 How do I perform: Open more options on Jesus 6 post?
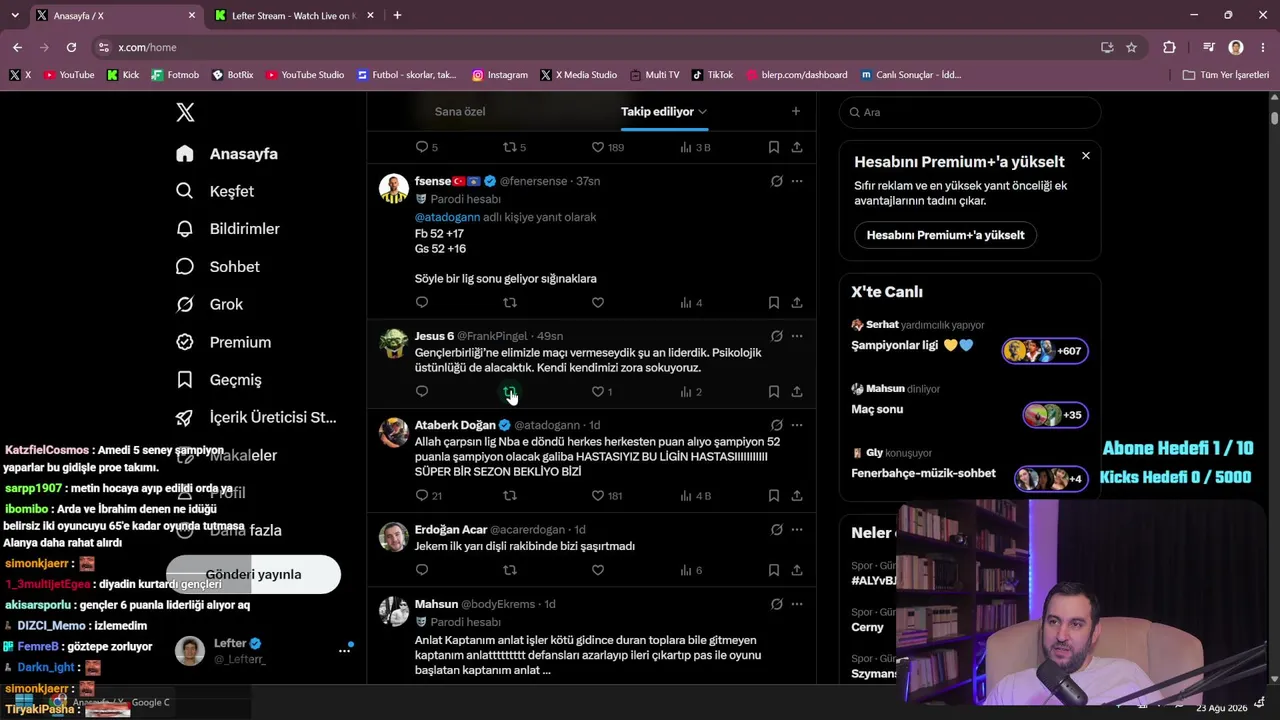click(x=797, y=336)
